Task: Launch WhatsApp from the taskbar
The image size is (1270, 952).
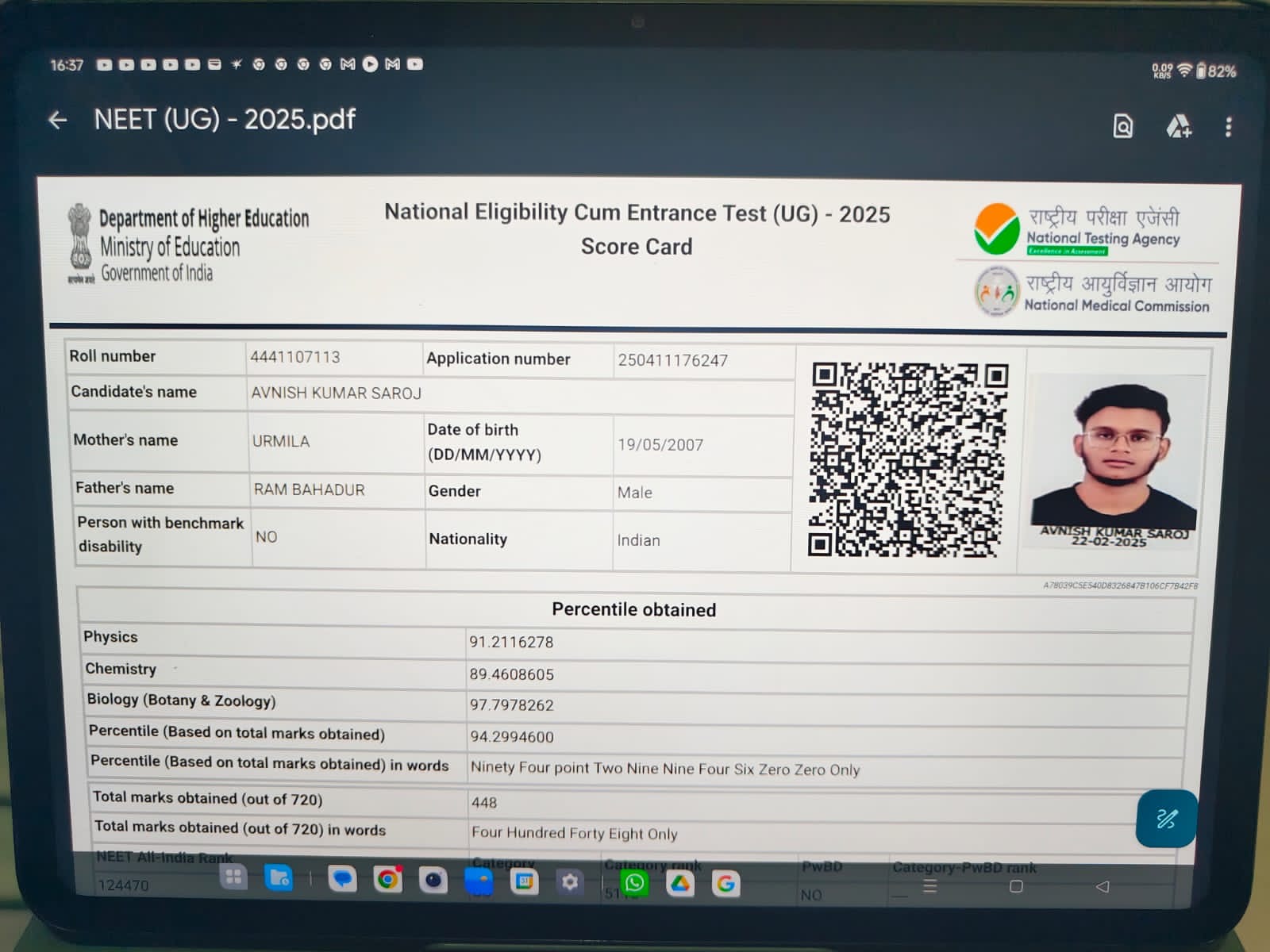Action: 634,883
